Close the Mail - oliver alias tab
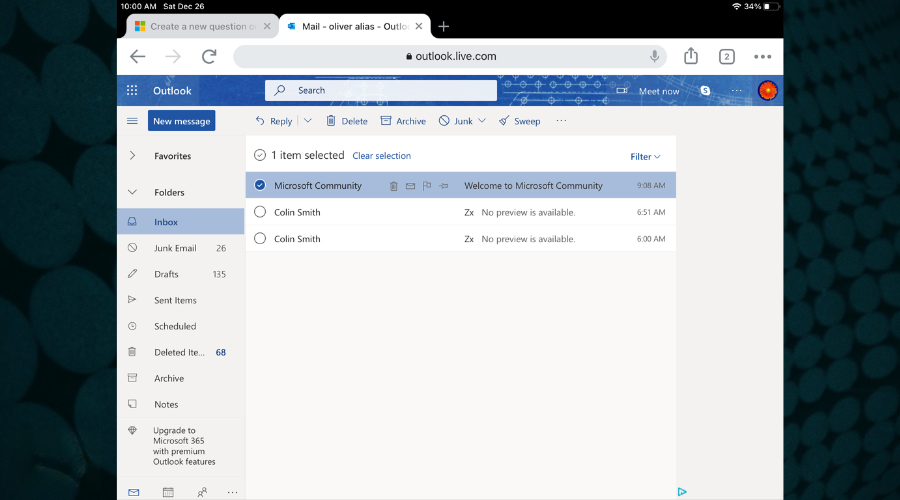 pyautogui.click(x=419, y=26)
